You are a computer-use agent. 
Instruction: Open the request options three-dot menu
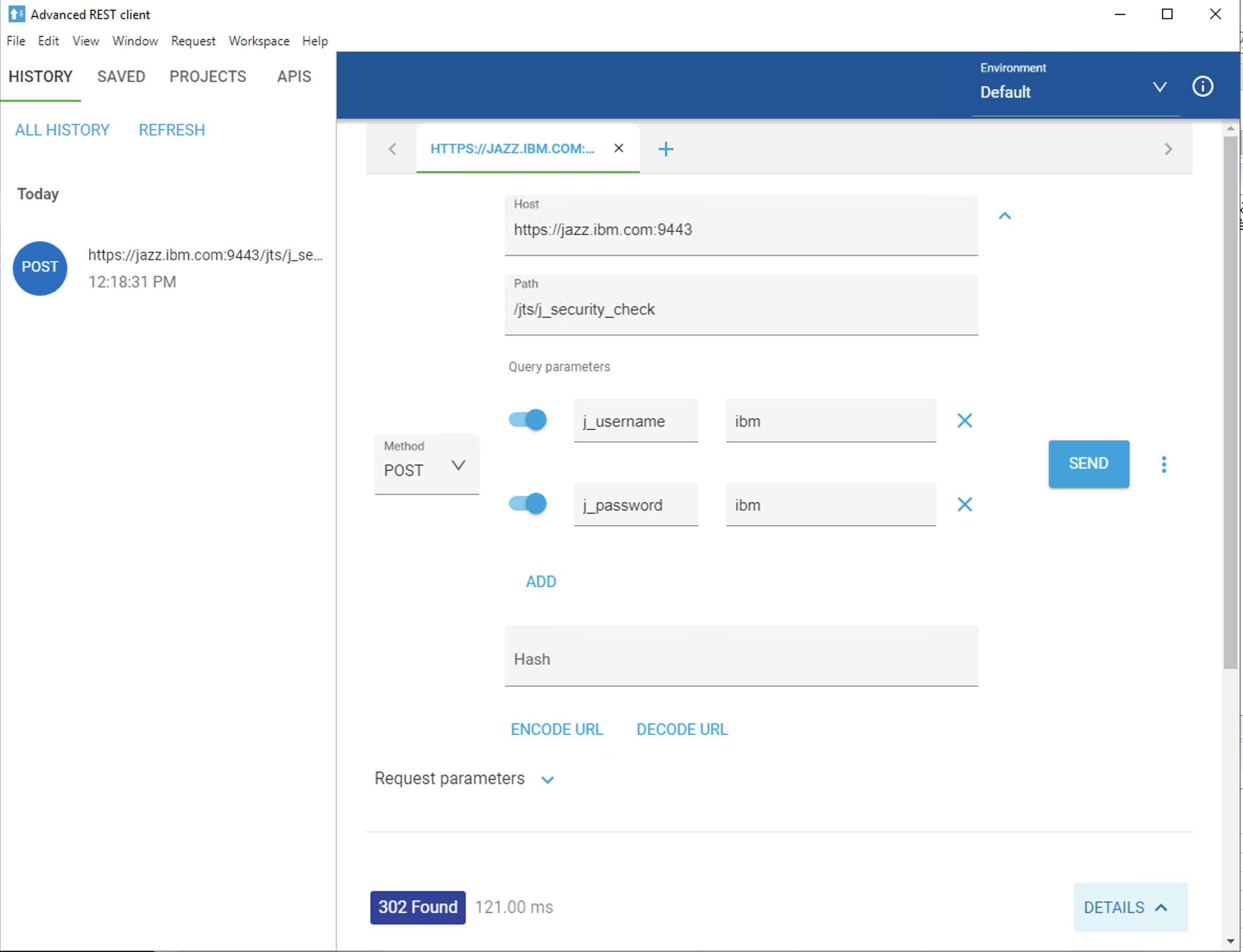click(x=1164, y=464)
